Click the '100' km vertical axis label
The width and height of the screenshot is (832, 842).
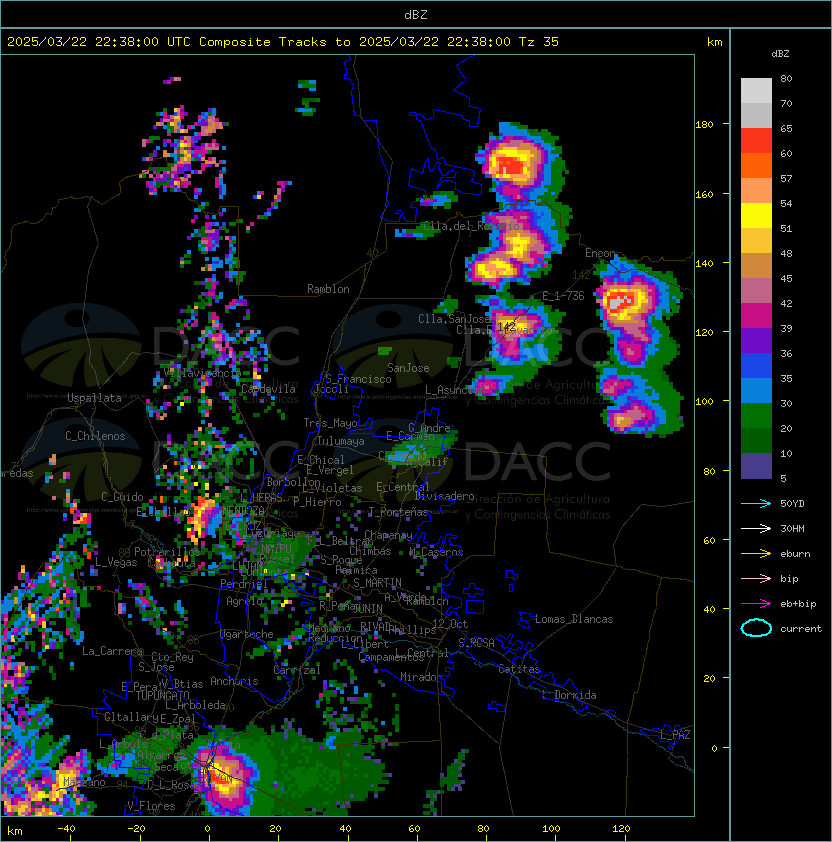click(x=704, y=402)
